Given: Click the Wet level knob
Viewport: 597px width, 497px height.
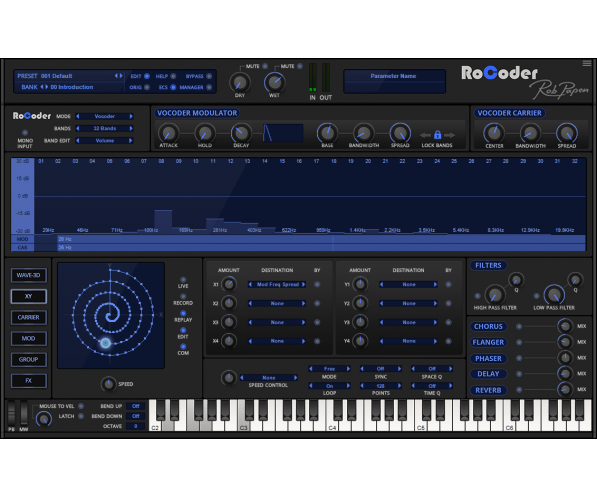Looking at the screenshot, I should (275, 82).
